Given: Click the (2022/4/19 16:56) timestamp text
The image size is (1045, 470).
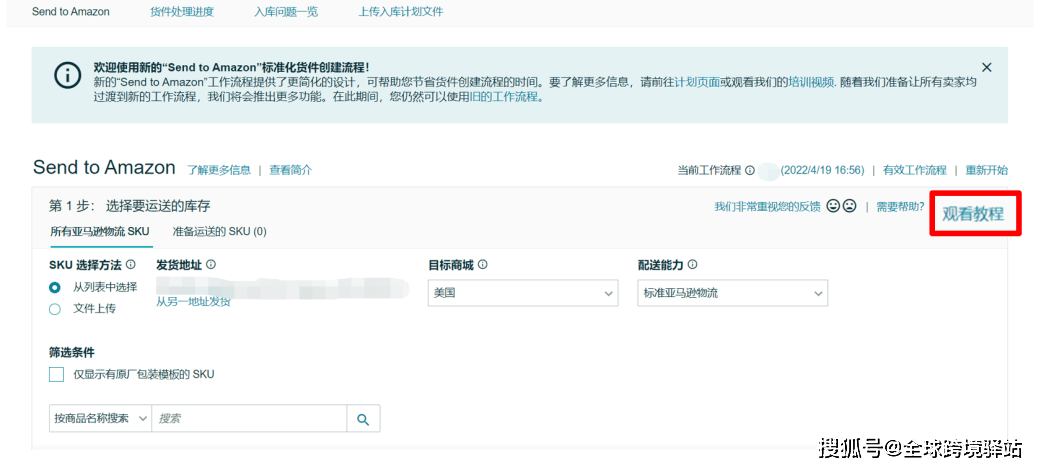Looking at the screenshot, I should click(x=822, y=170).
